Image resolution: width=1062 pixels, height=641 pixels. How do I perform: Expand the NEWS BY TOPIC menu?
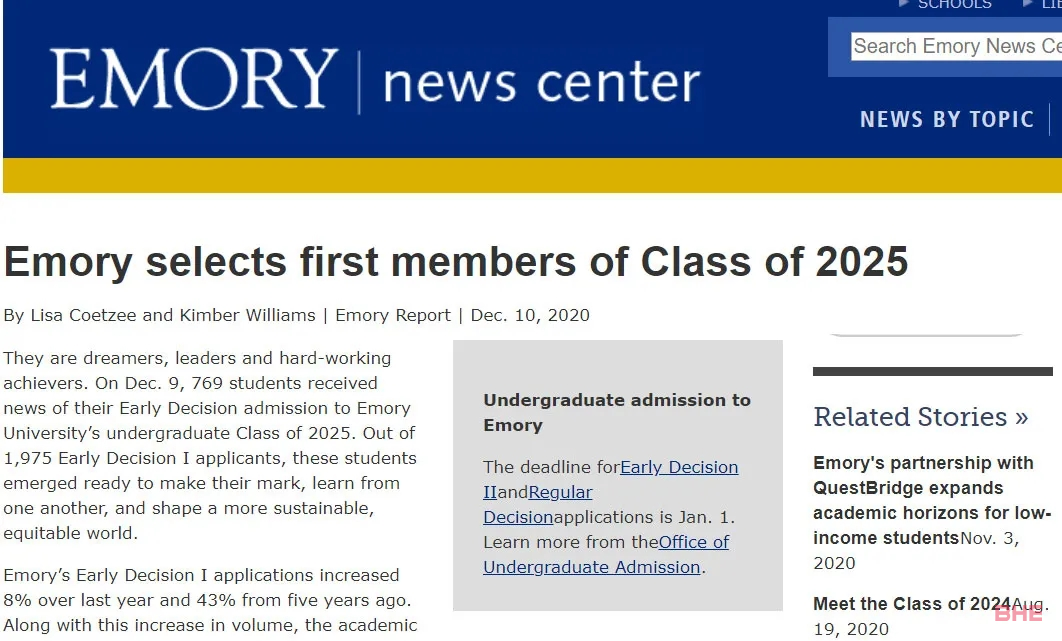click(947, 119)
